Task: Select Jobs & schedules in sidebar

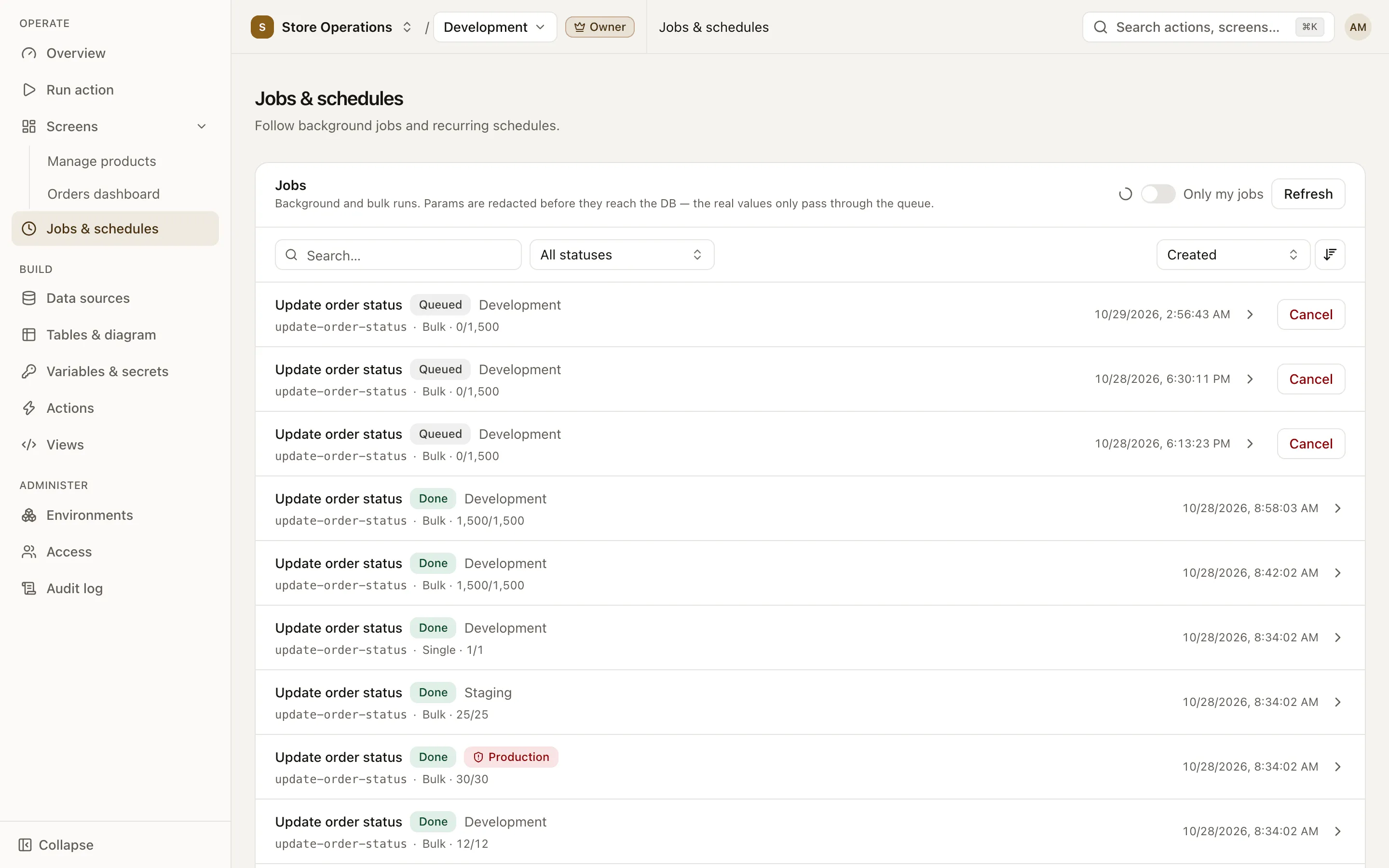Action: [x=115, y=229]
